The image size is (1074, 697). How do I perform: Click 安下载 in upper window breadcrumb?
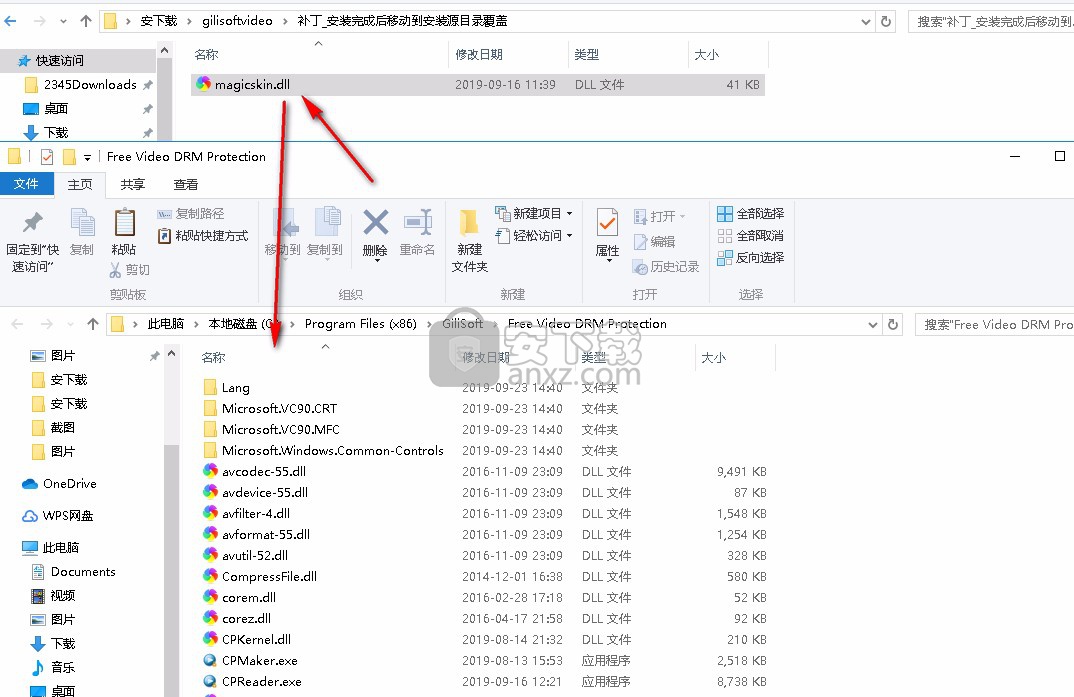159,21
